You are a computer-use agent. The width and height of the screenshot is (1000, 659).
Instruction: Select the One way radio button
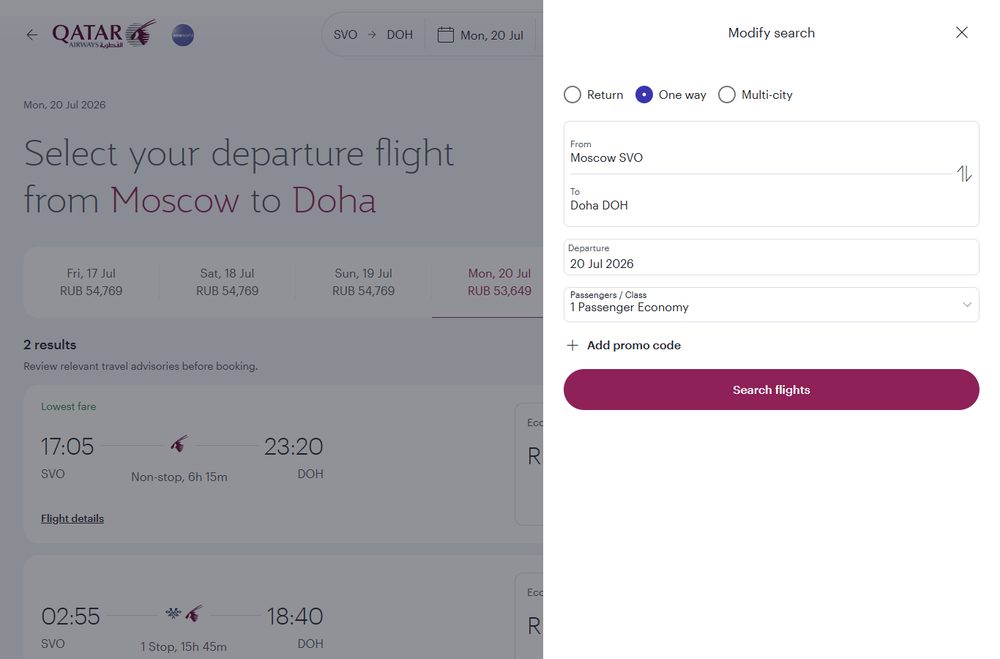[x=644, y=94]
